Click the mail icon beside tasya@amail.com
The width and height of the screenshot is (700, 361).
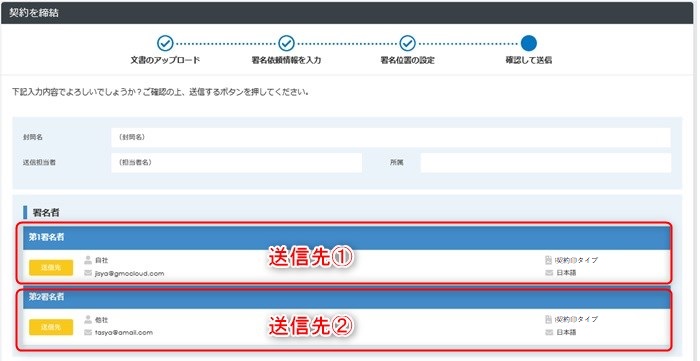tap(88, 332)
